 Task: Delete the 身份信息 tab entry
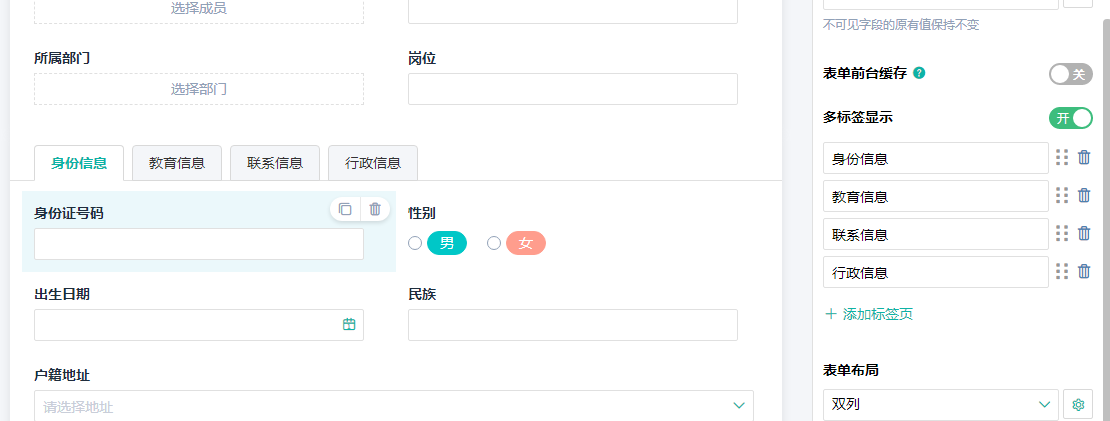(1084, 157)
